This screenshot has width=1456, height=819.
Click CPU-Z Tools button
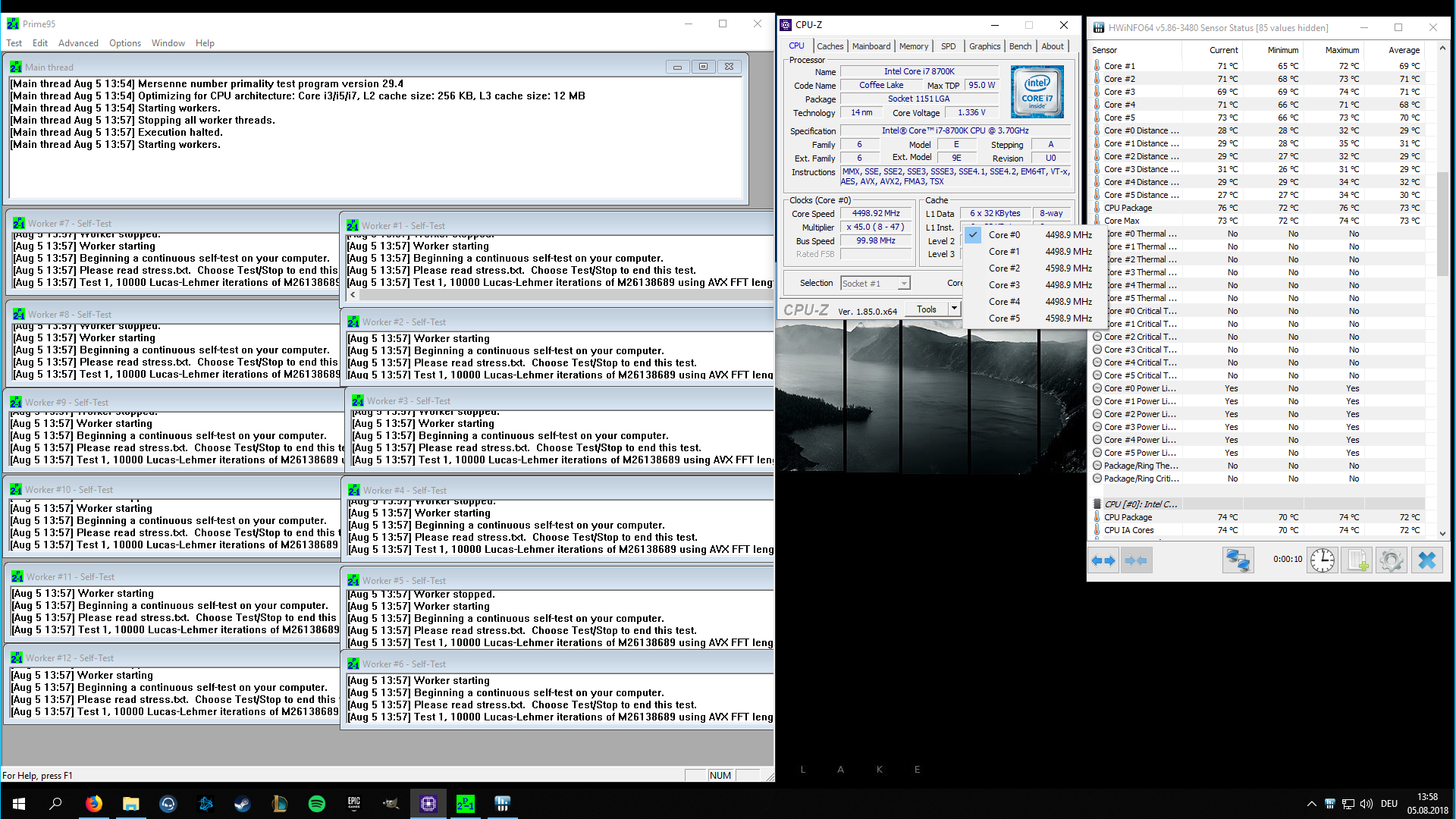pyautogui.click(x=926, y=309)
